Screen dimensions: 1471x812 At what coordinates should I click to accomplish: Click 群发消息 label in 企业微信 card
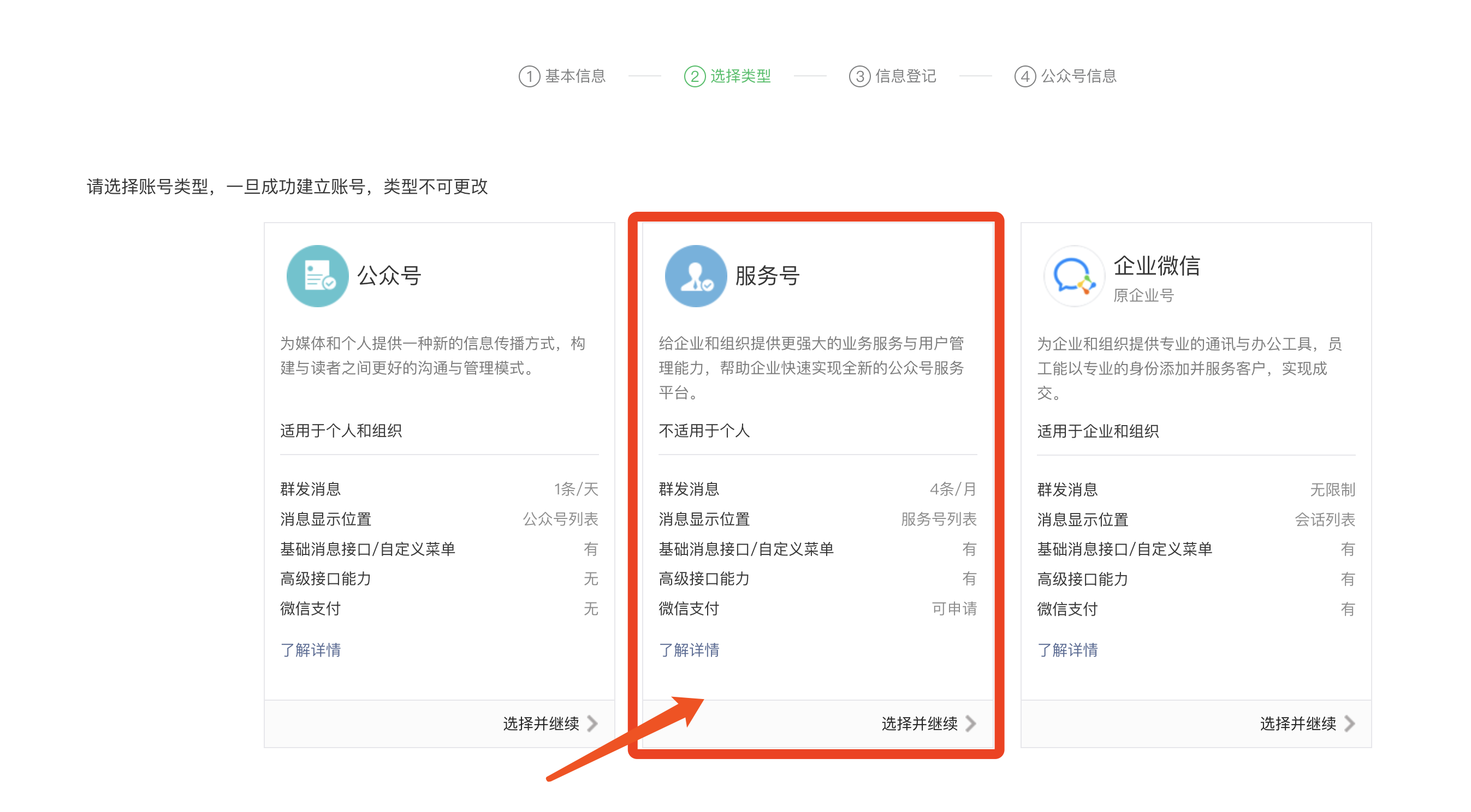(1068, 489)
